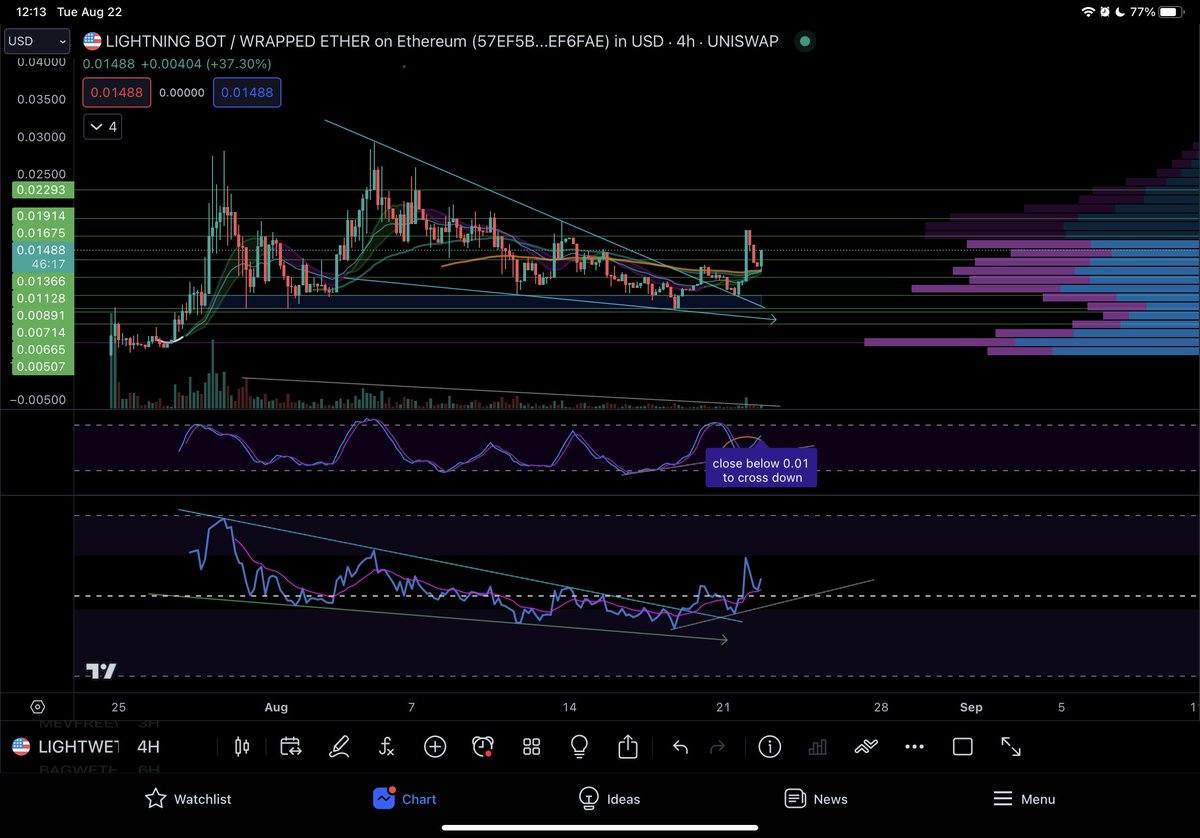Share the chart with share icon
1200x838 pixels.
point(627,746)
